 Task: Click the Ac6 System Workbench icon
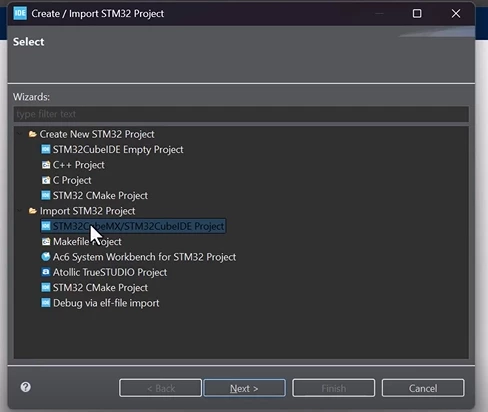(x=46, y=257)
